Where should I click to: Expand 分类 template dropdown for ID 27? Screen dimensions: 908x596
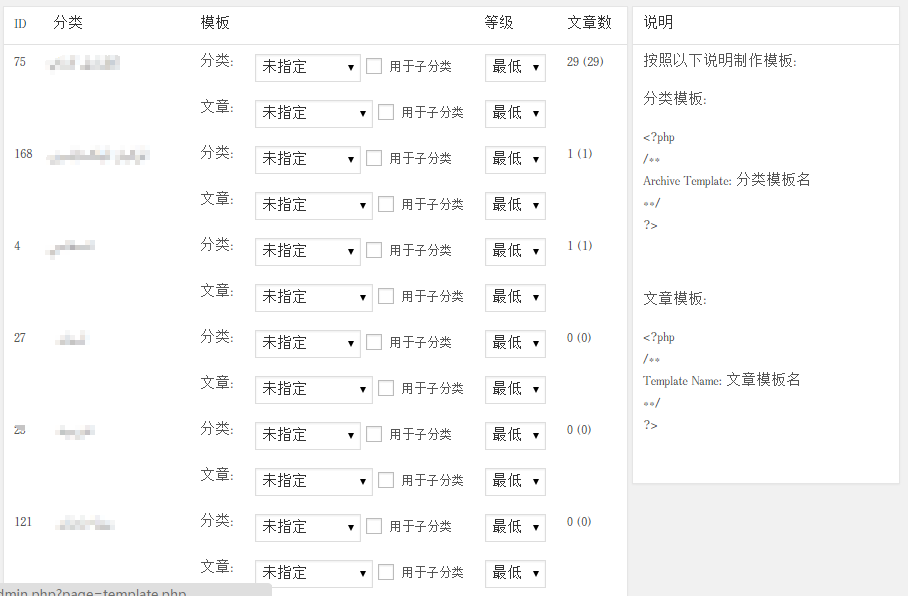307,343
